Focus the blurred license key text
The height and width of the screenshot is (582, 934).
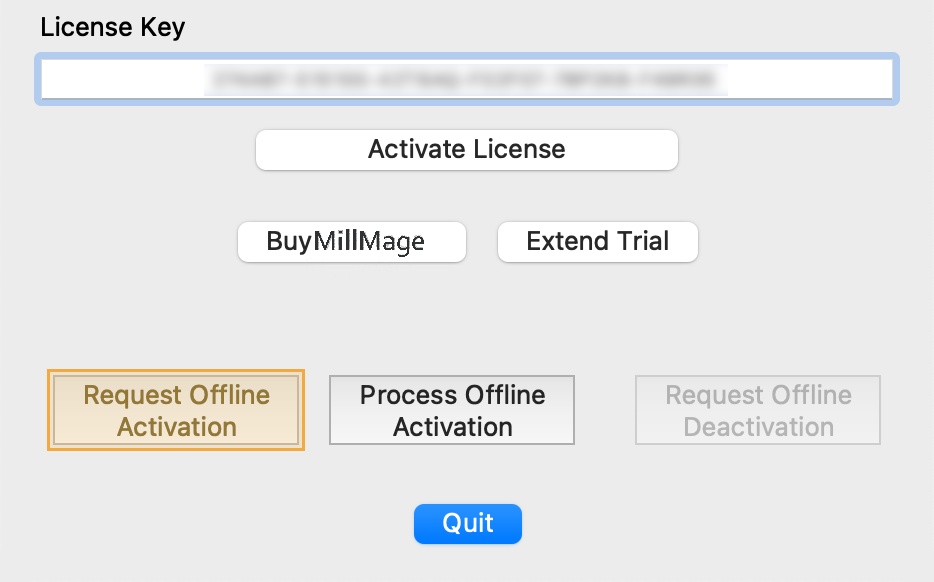tap(466, 79)
